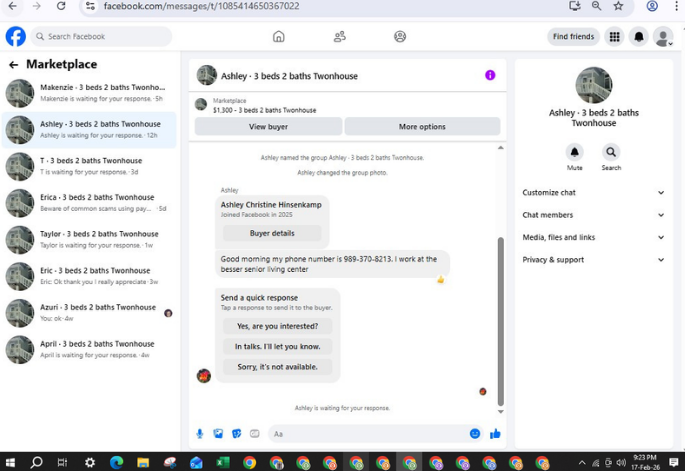Bookmark this page with star icon
This screenshot has width=685, height=471.
(618, 6)
